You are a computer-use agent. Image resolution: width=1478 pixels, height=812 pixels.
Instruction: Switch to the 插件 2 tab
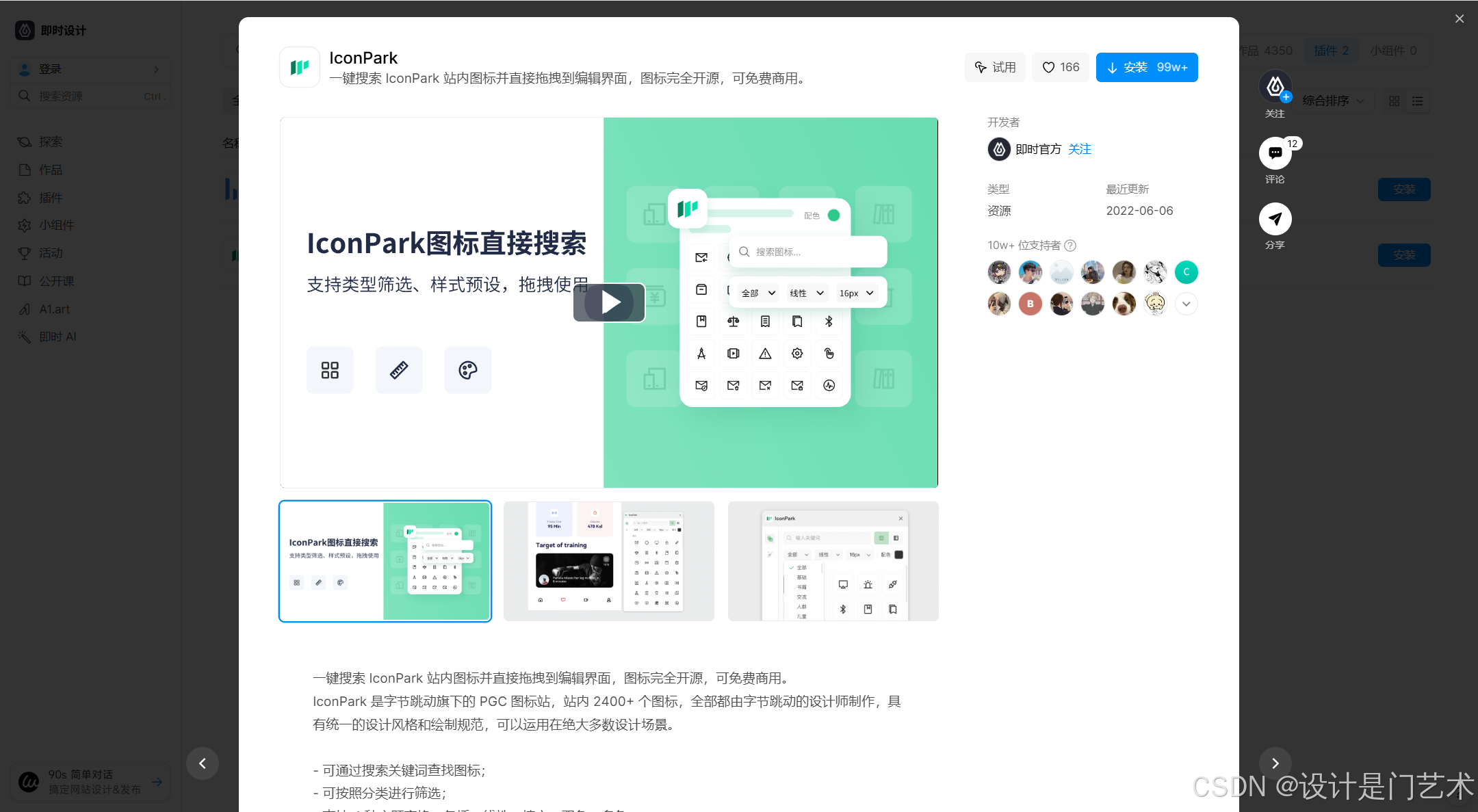[1331, 51]
